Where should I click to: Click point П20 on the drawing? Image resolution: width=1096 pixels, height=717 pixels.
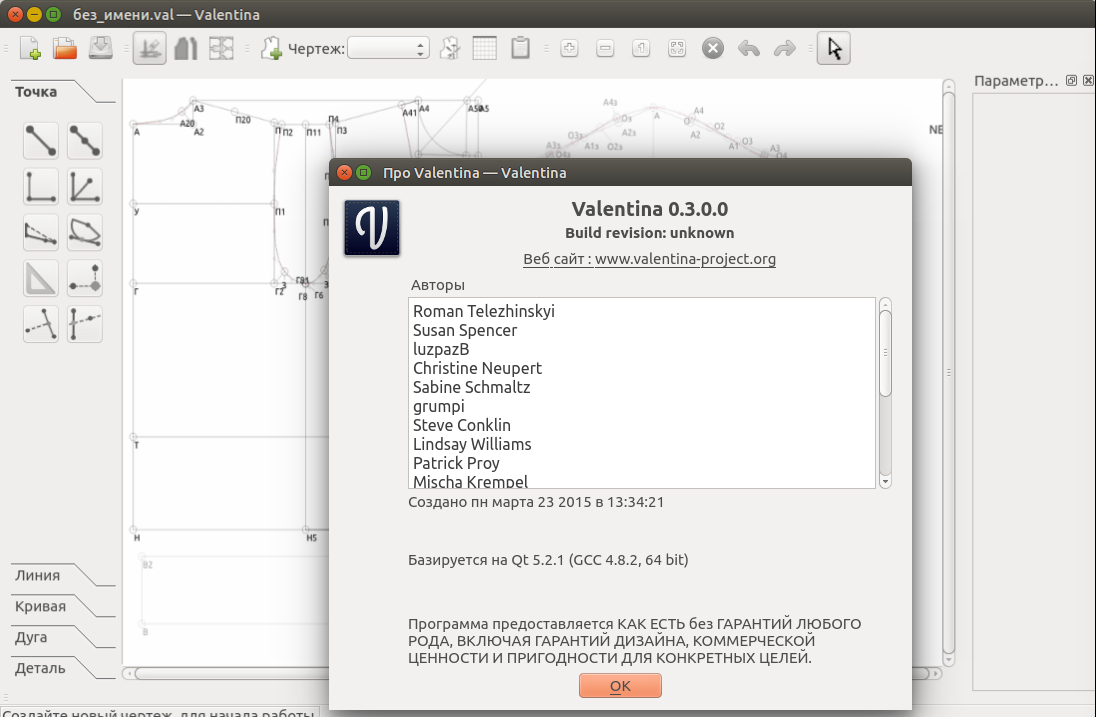point(236,112)
